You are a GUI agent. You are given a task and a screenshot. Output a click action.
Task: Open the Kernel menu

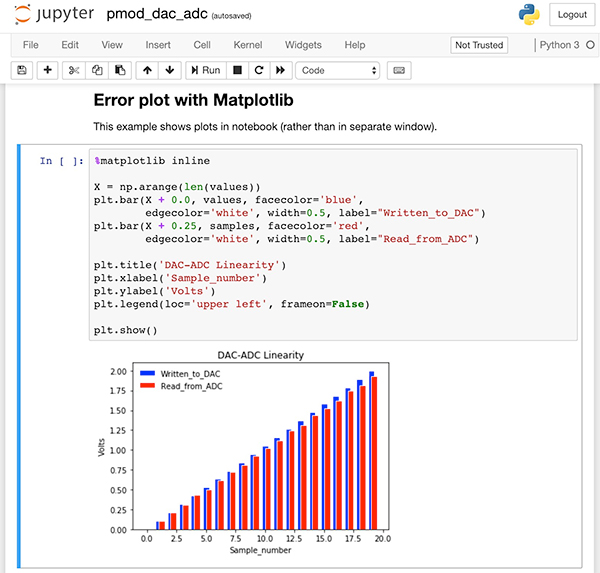[248, 45]
